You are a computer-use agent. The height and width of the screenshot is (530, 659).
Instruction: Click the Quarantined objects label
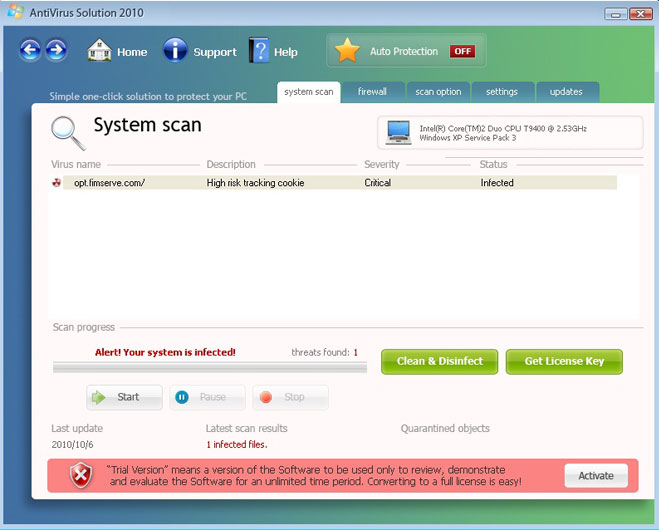445,428
